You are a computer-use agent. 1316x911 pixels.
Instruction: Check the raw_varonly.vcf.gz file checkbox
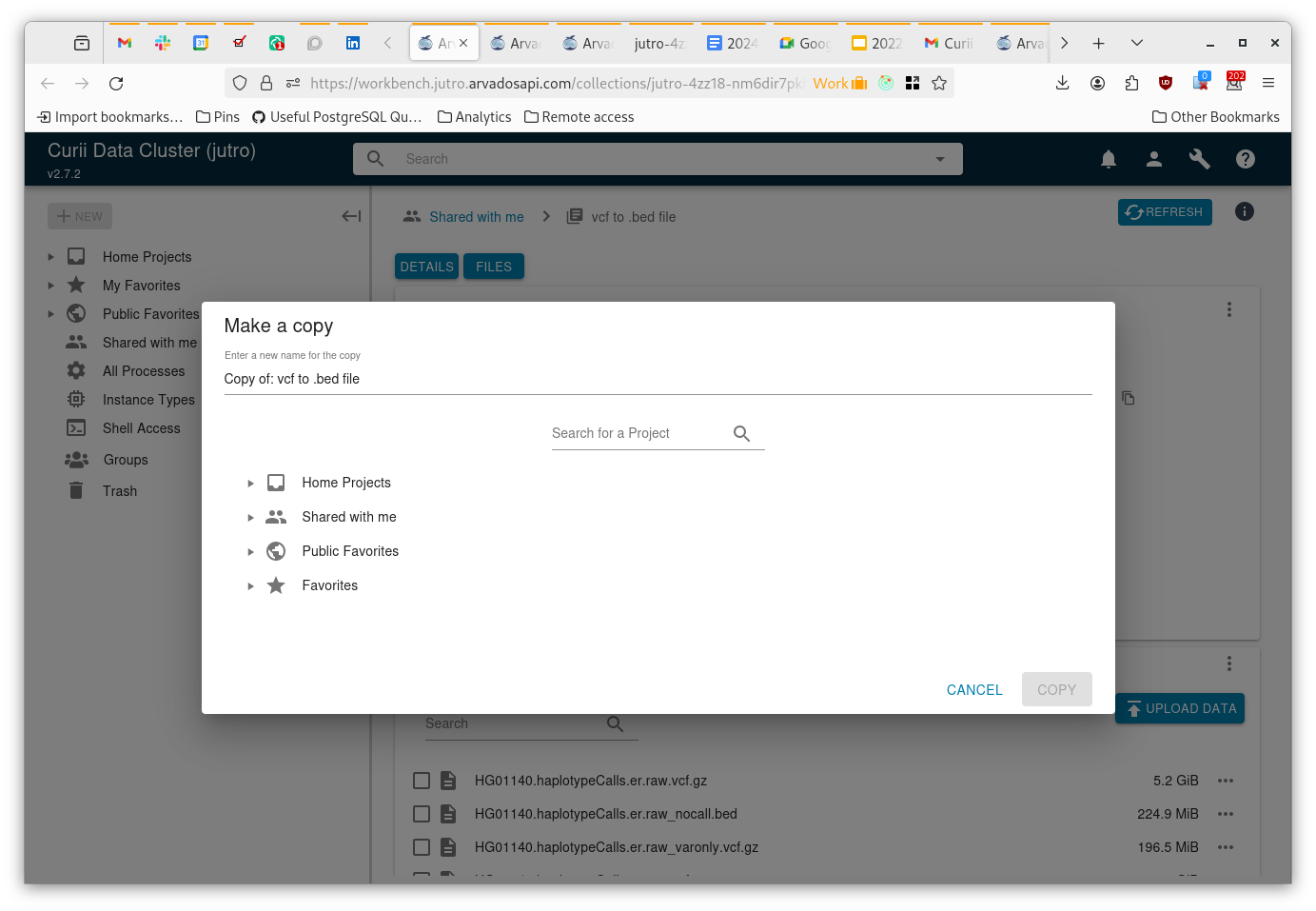click(x=422, y=847)
